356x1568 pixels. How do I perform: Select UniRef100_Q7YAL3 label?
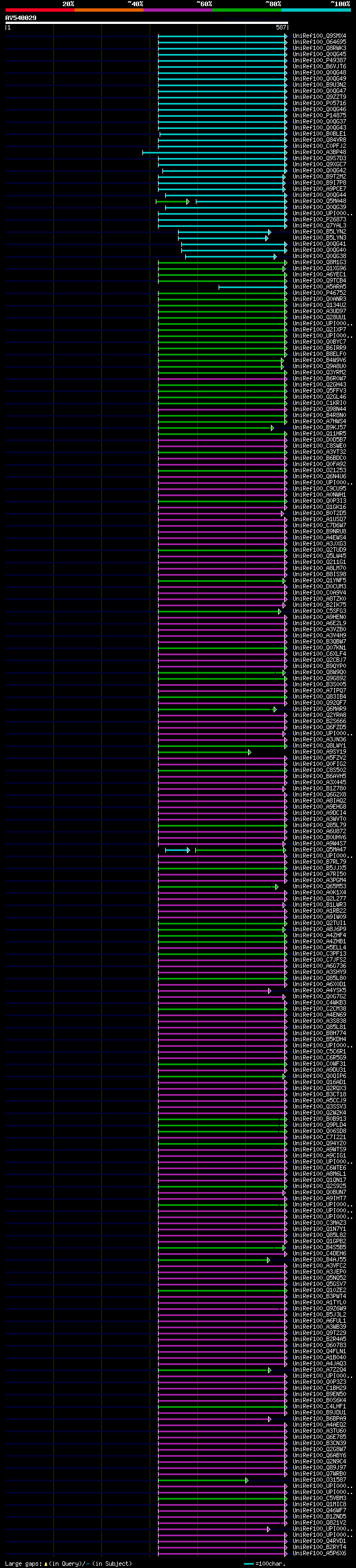point(319,226)
